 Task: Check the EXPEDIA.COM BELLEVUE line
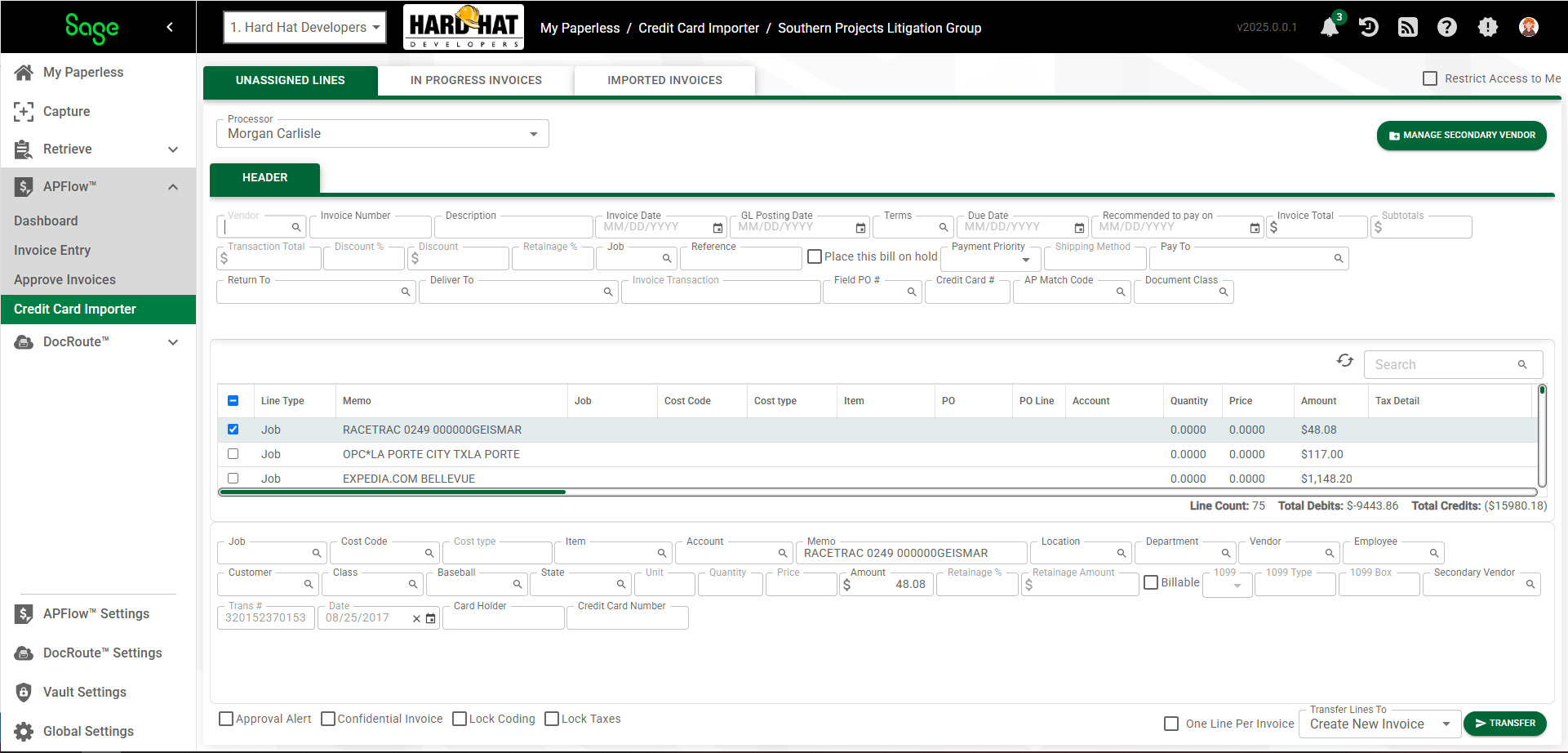(233, 478)
